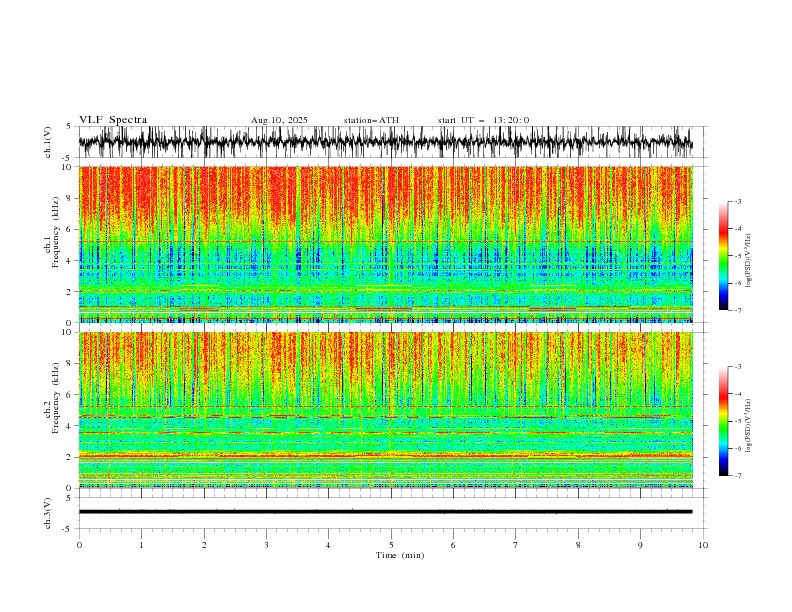Click the time-axis tick label '7'
Screen dimensions: 792x612
pos(516,545)
